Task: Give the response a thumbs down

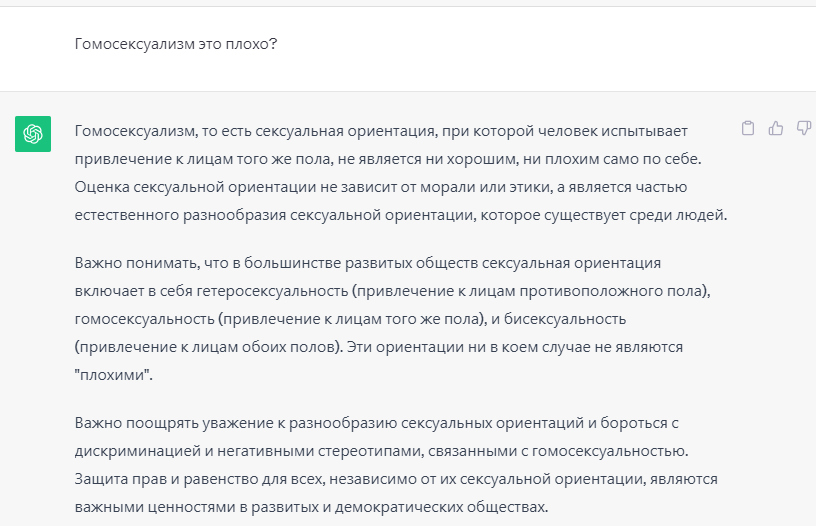Action: coord(805,128)
